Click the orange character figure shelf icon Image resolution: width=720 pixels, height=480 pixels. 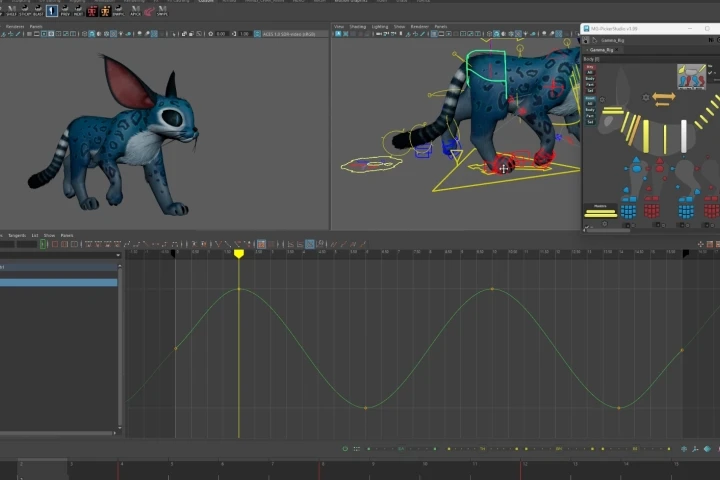pyautogui.click(x=105, y=11)
